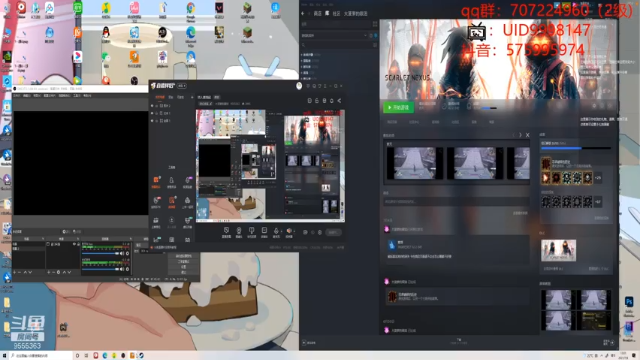Open gear settings of second OBS mixer channel
The height and width of the screenshot is (360, 640).
click(127, 269)
